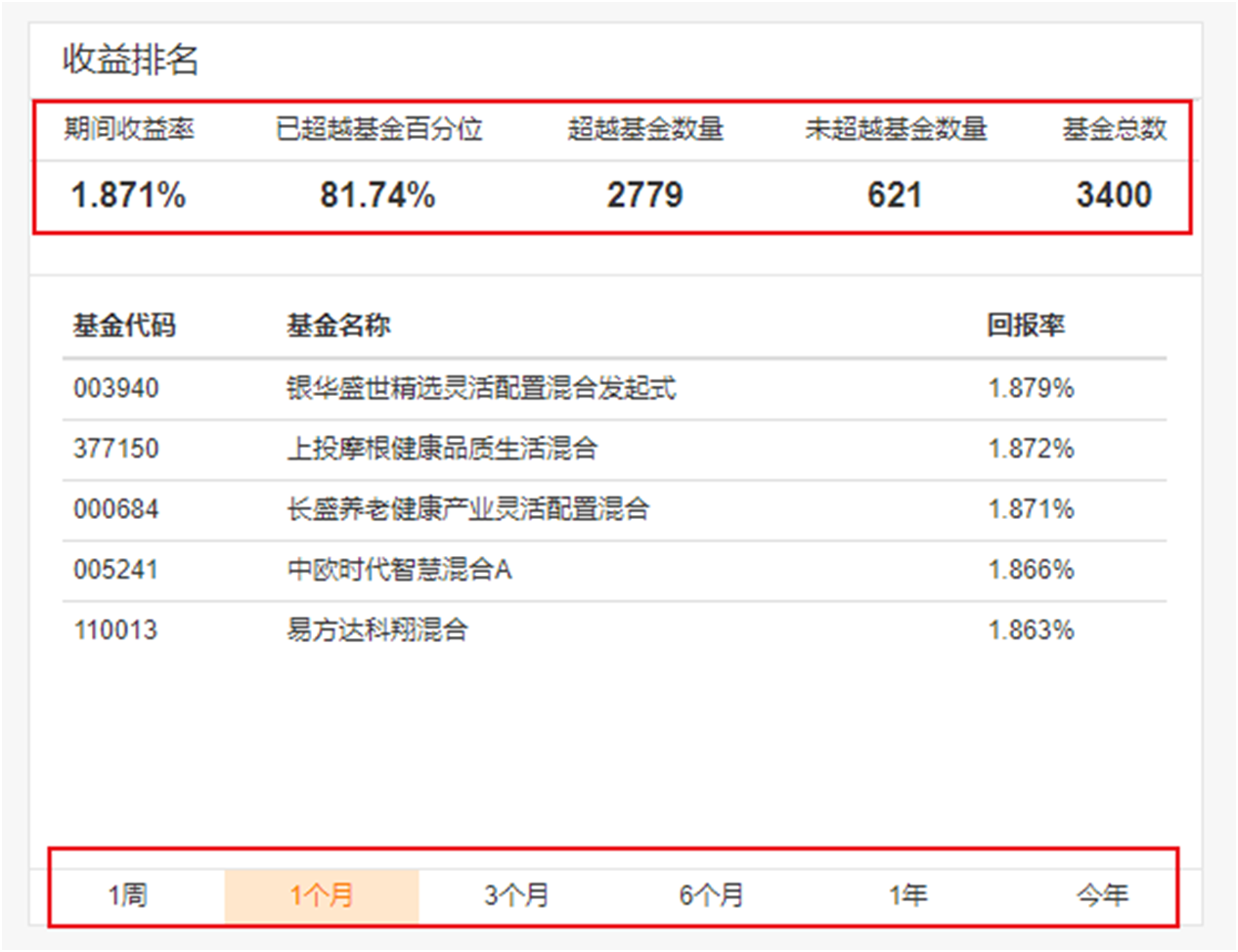Choose the 6个月 period tab
This screenshot has width=1238, height=952.
coord(712,895)
